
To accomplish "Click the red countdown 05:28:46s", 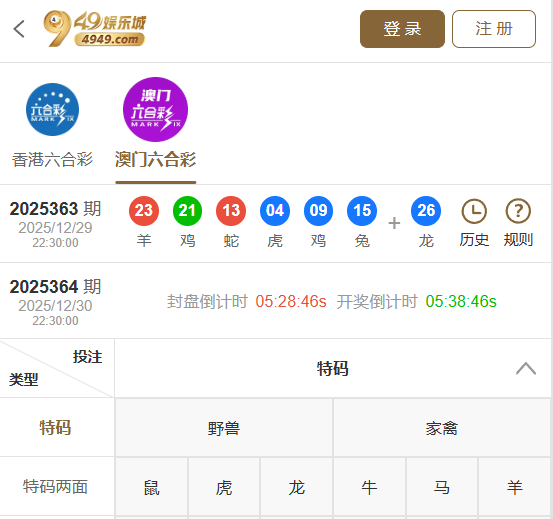I will coord(291,302).
